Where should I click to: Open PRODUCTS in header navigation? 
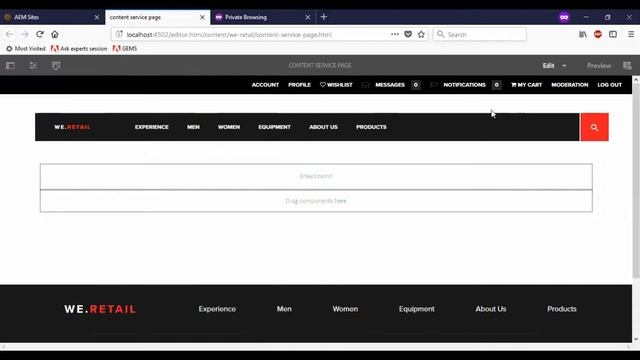click(x=371, y=127)
